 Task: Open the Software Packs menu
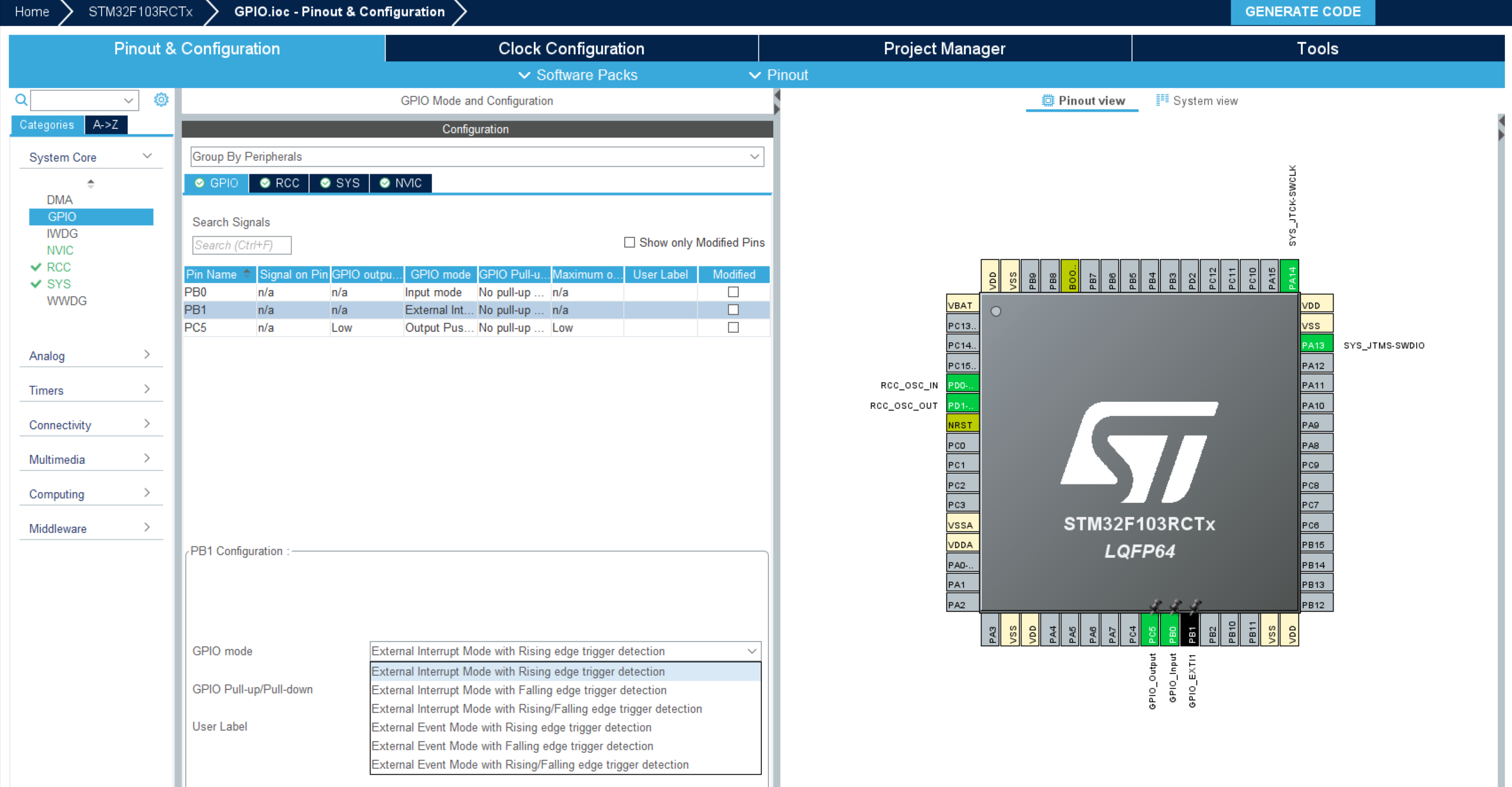click(578, 75)
